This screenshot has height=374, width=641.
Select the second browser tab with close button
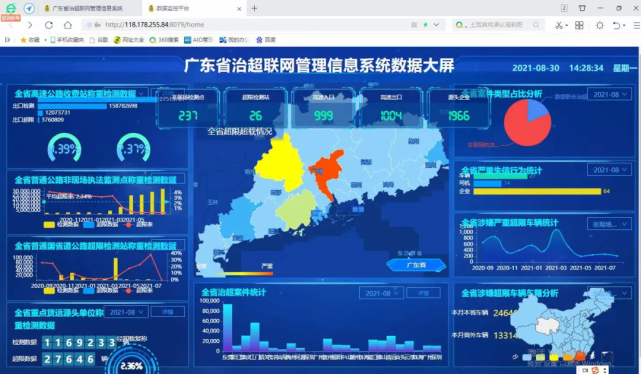pyautogui.click(x=194, y=8)
